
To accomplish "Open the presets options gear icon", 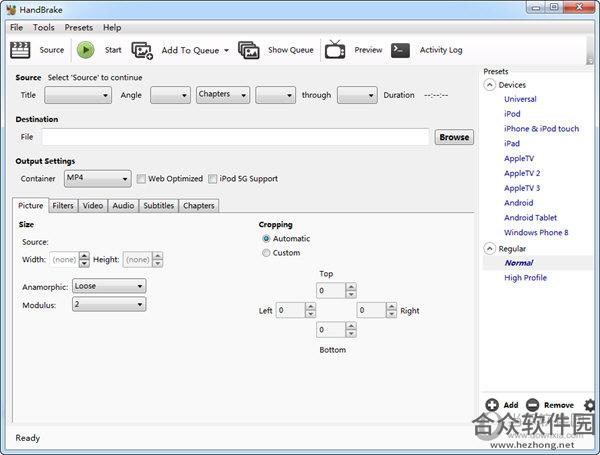I will pos(589,405).
